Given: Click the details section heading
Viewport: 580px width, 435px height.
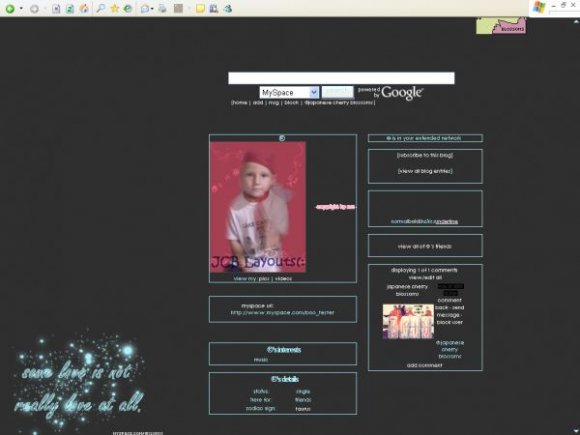Looking at the screenshot, I should [x=284, y=380].
